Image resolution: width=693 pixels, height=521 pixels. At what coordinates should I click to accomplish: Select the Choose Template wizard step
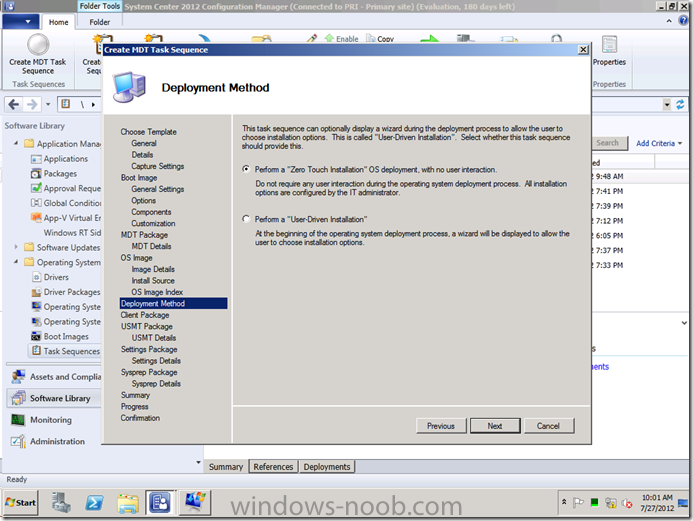point(148,132)
